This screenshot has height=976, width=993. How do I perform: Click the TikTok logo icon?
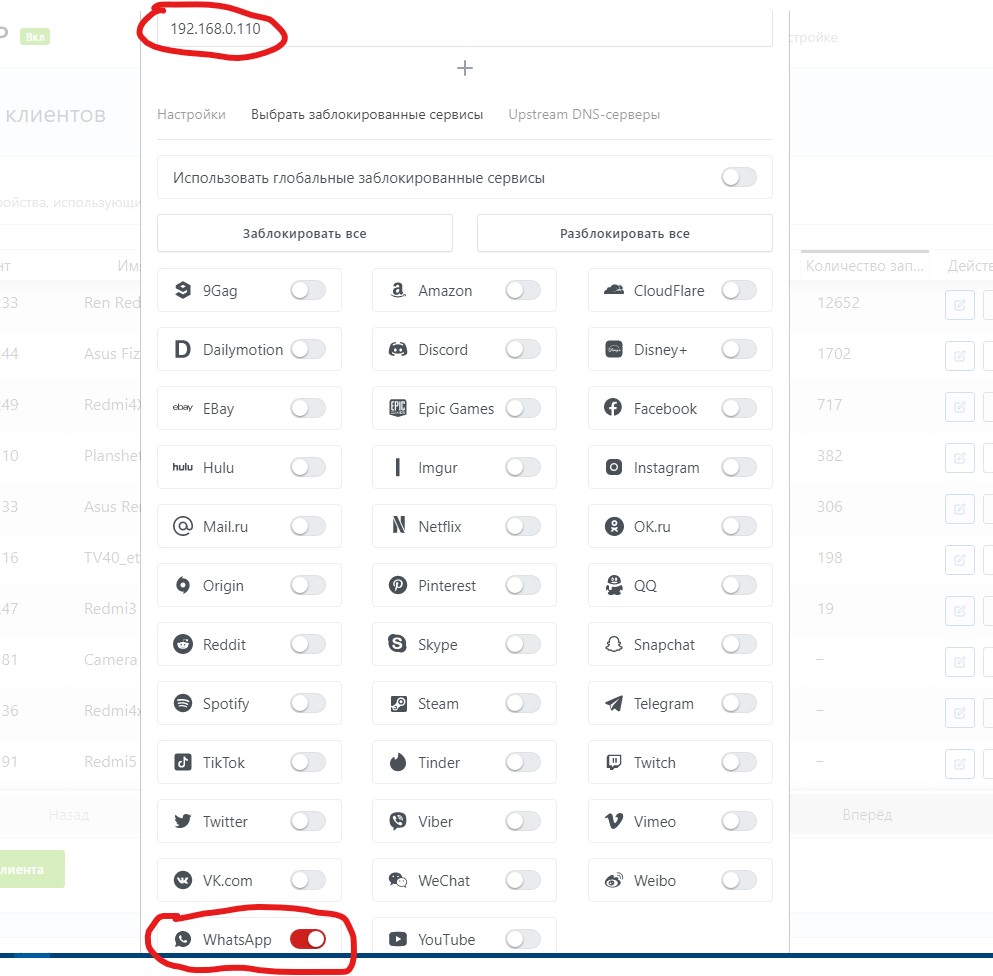coord(182,762)
